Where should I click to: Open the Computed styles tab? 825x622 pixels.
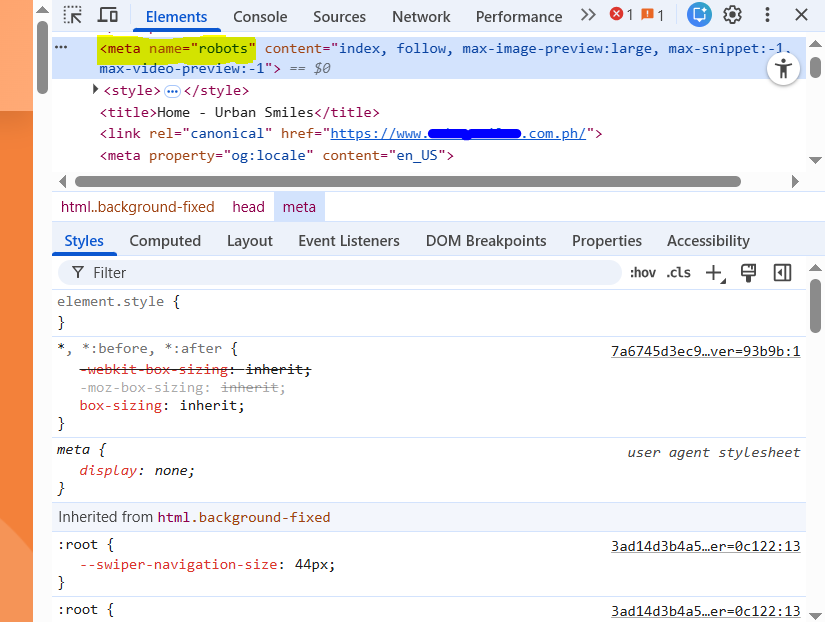tap(165, 241)
